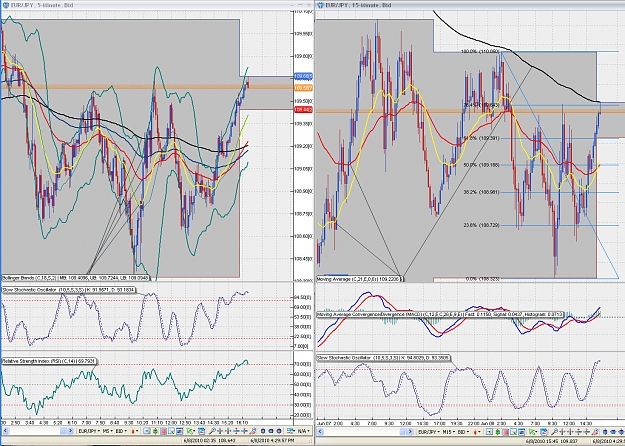Click the blue chart-window icon before the green cursor in right toolbar
The width and height of the screenshot is (625, 446).
[x=521, y=432]
